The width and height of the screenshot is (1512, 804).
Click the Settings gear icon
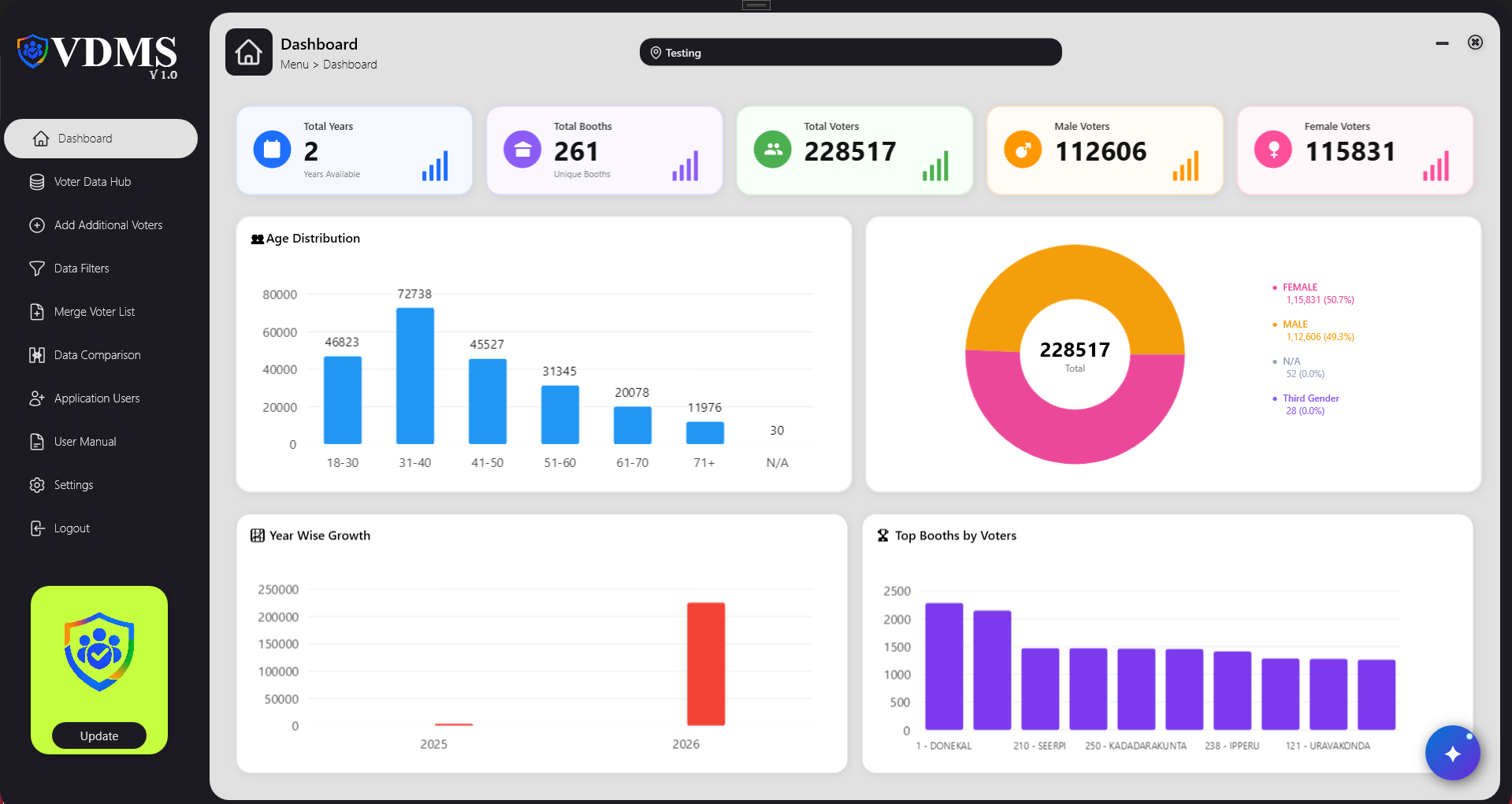(37, 485)
